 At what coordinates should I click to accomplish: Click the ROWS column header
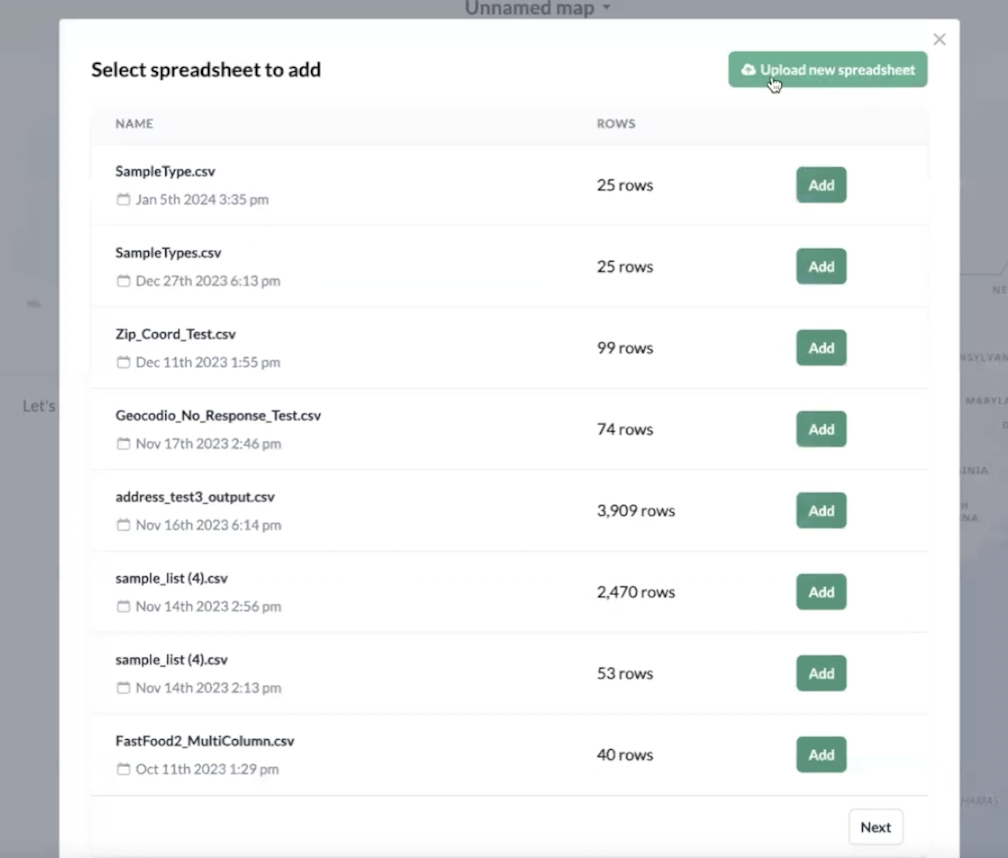pyautogui.click(x=616, y=124)
